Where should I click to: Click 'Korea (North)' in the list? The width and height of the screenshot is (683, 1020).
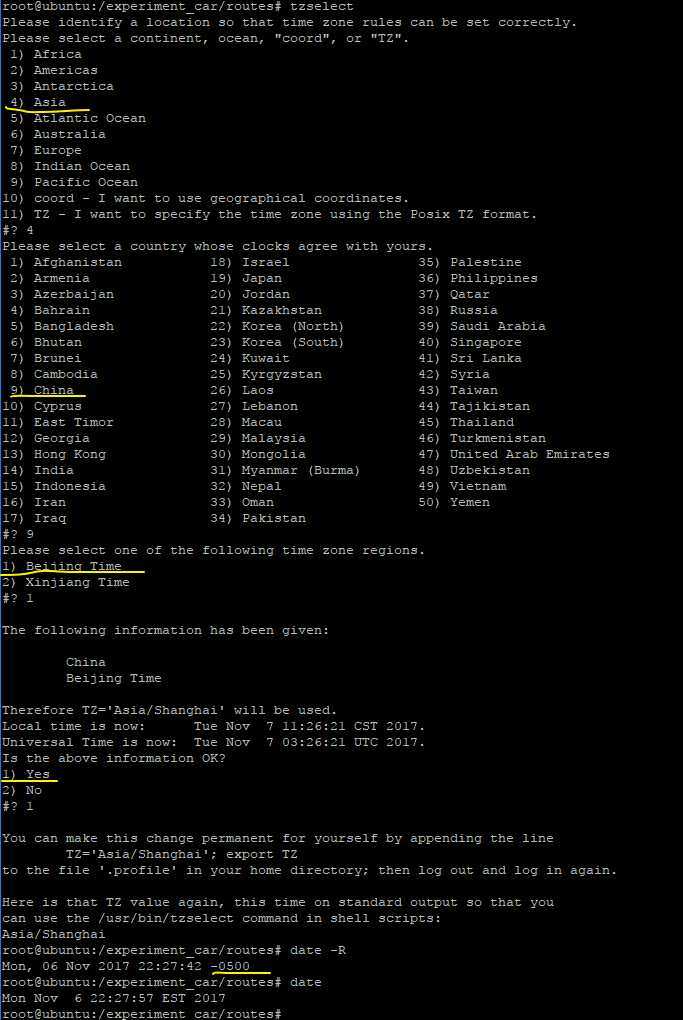coord(293,327)
